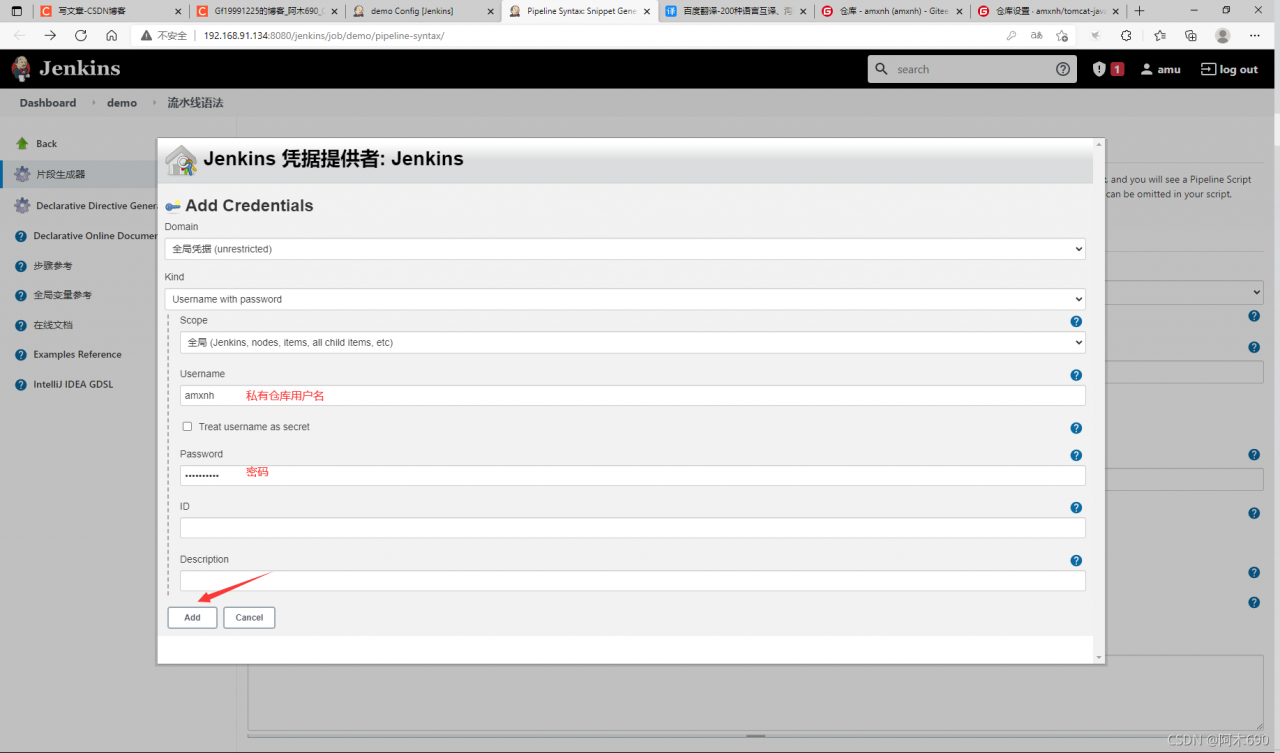Click the Username input field
Viewport: 1280px width, 753px height.
pyautogui.click(x=632, y=395)
